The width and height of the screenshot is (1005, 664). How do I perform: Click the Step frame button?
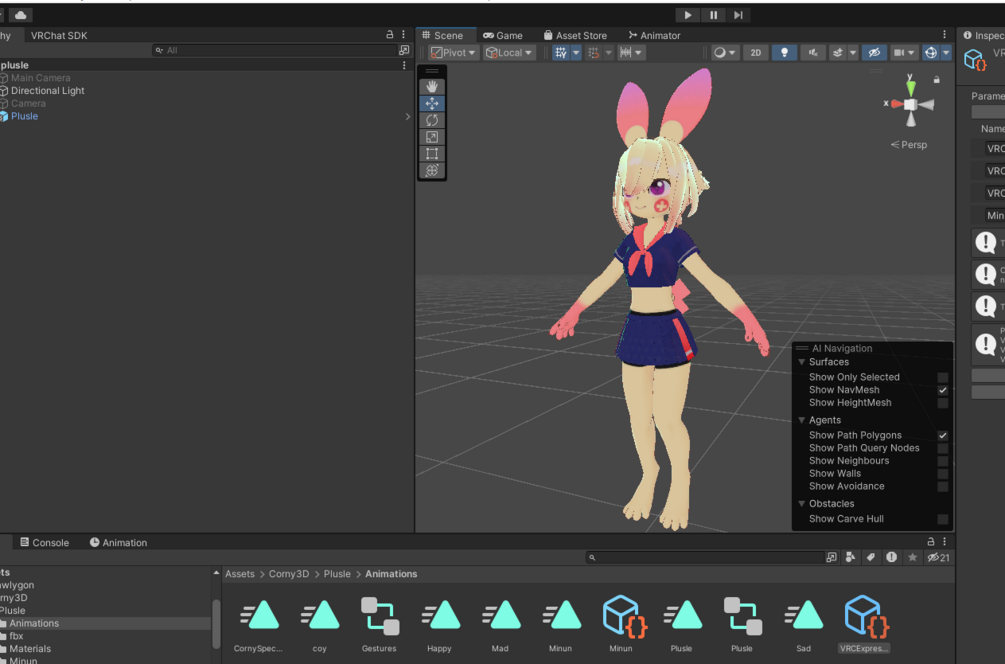738,15
